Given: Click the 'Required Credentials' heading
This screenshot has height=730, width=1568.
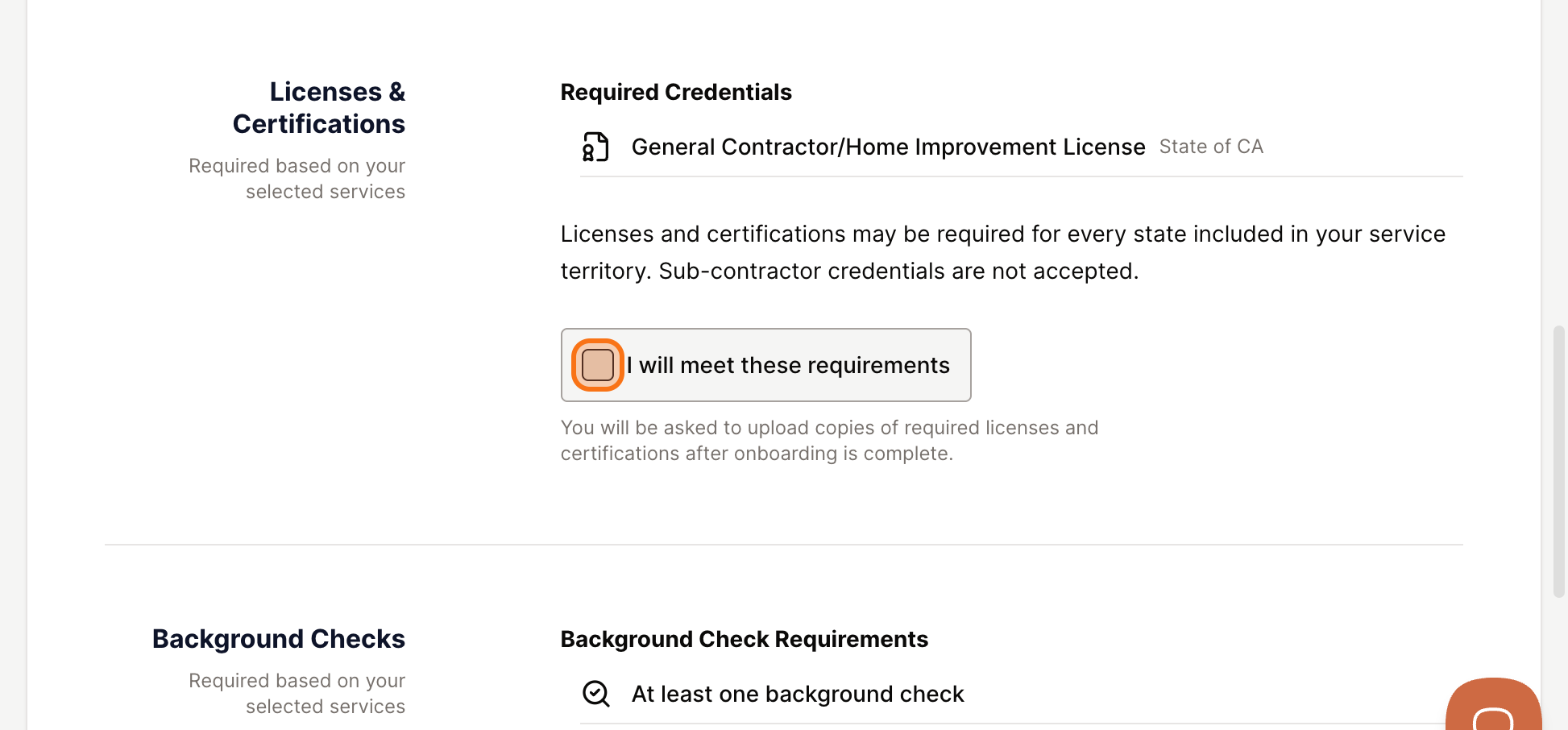Looking at the screenshot, I should coord(676,92).
